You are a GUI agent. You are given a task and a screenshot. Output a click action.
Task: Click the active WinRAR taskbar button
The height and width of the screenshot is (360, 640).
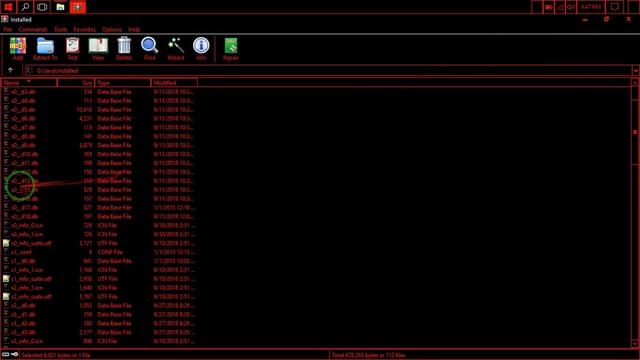[78, 7]
